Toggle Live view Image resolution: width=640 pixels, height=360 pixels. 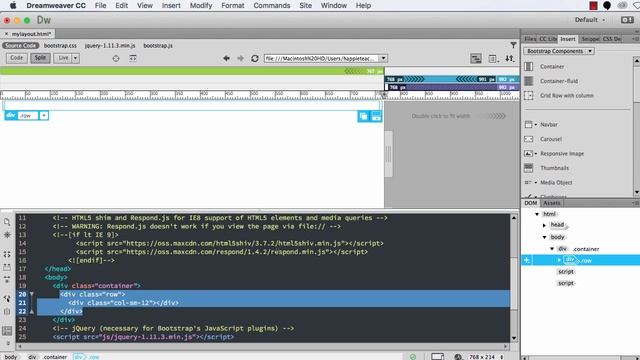click(x=63, y=58)
